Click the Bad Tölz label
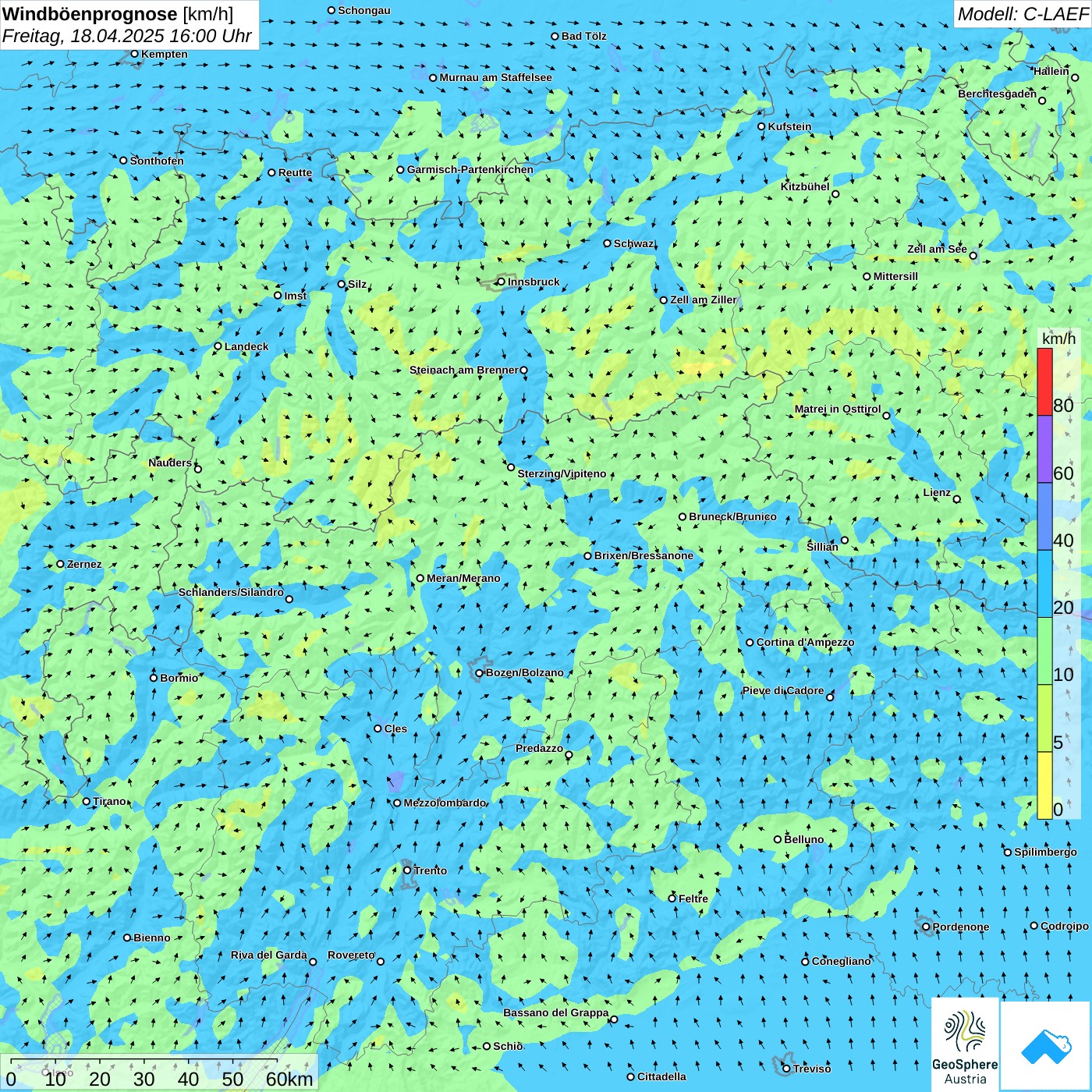The image size is (1092, 1092). [583, 36]
